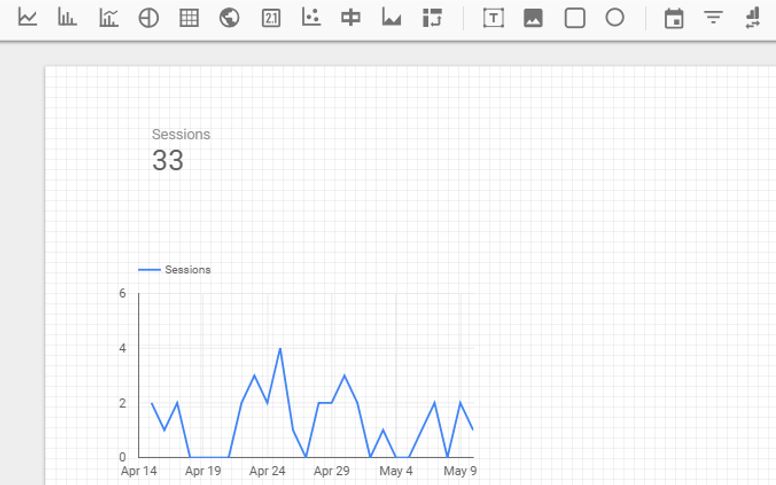Screen dimensions: 776x485
Task: Select the Text box tool
Action: pyautogui.click(x=493, y=18)
